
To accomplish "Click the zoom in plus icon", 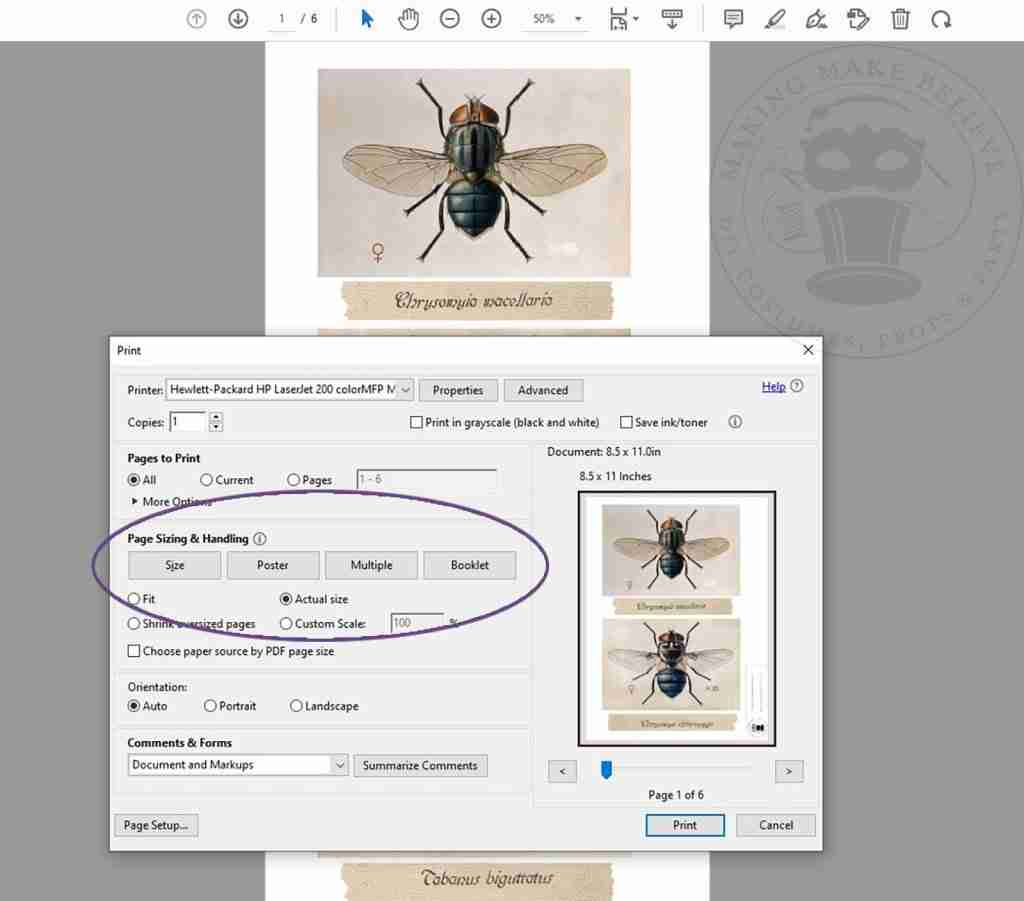I will point(491,19).
